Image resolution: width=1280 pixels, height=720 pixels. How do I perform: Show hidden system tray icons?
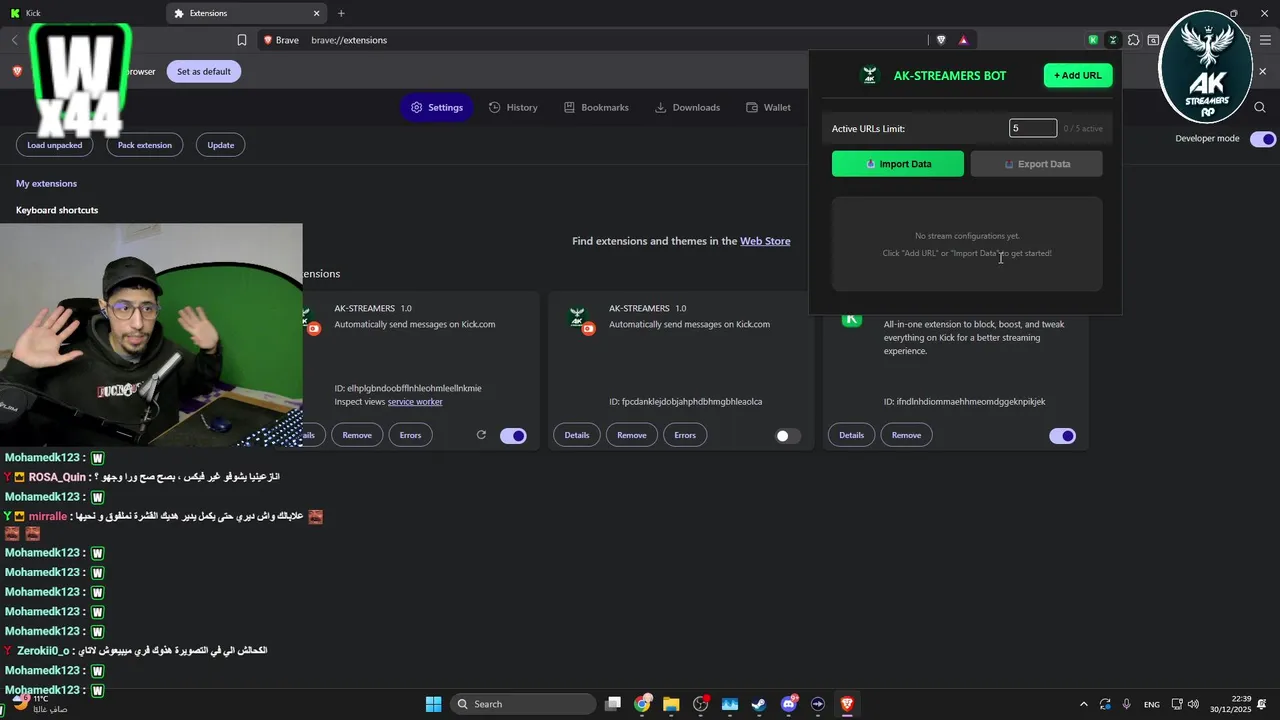tap(1084, 704)
